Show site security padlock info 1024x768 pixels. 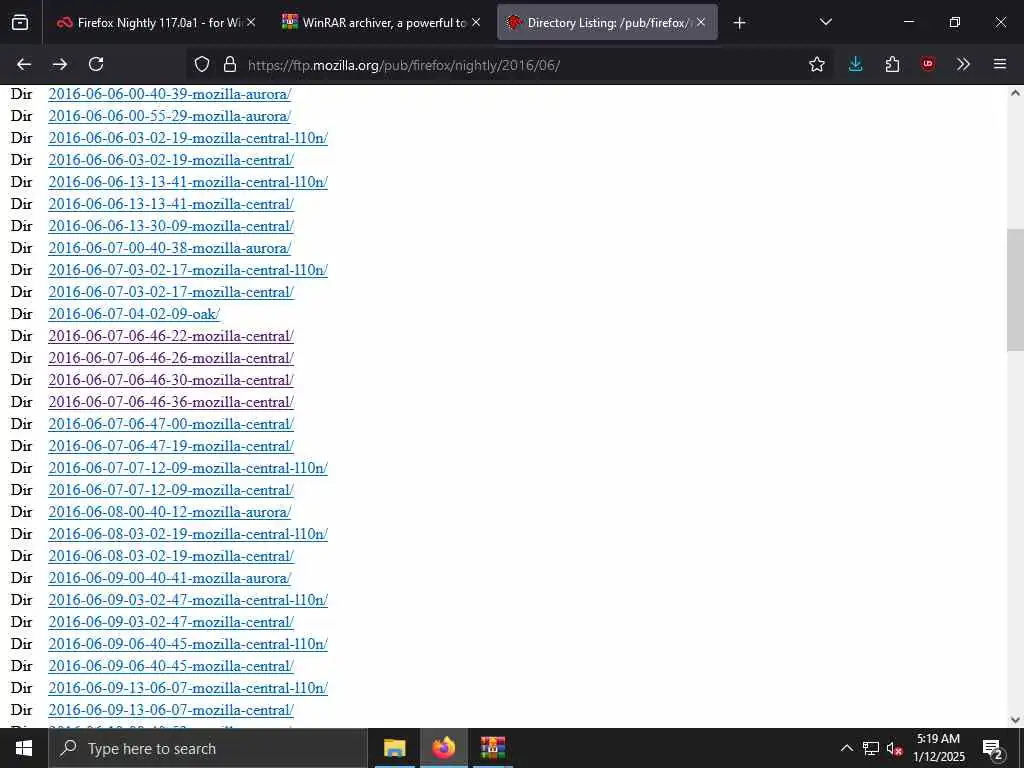(229, 64)
